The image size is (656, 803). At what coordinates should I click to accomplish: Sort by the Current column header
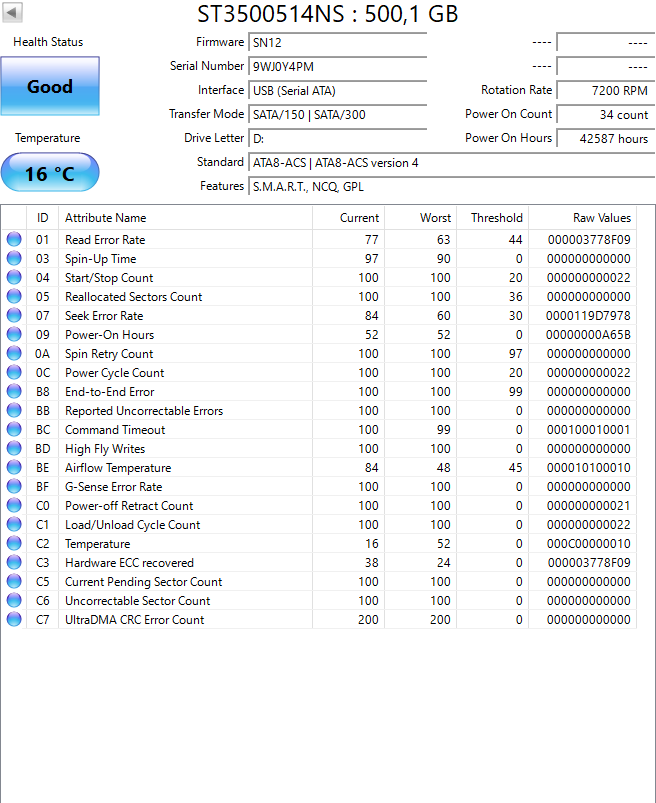tap(348, 218)
